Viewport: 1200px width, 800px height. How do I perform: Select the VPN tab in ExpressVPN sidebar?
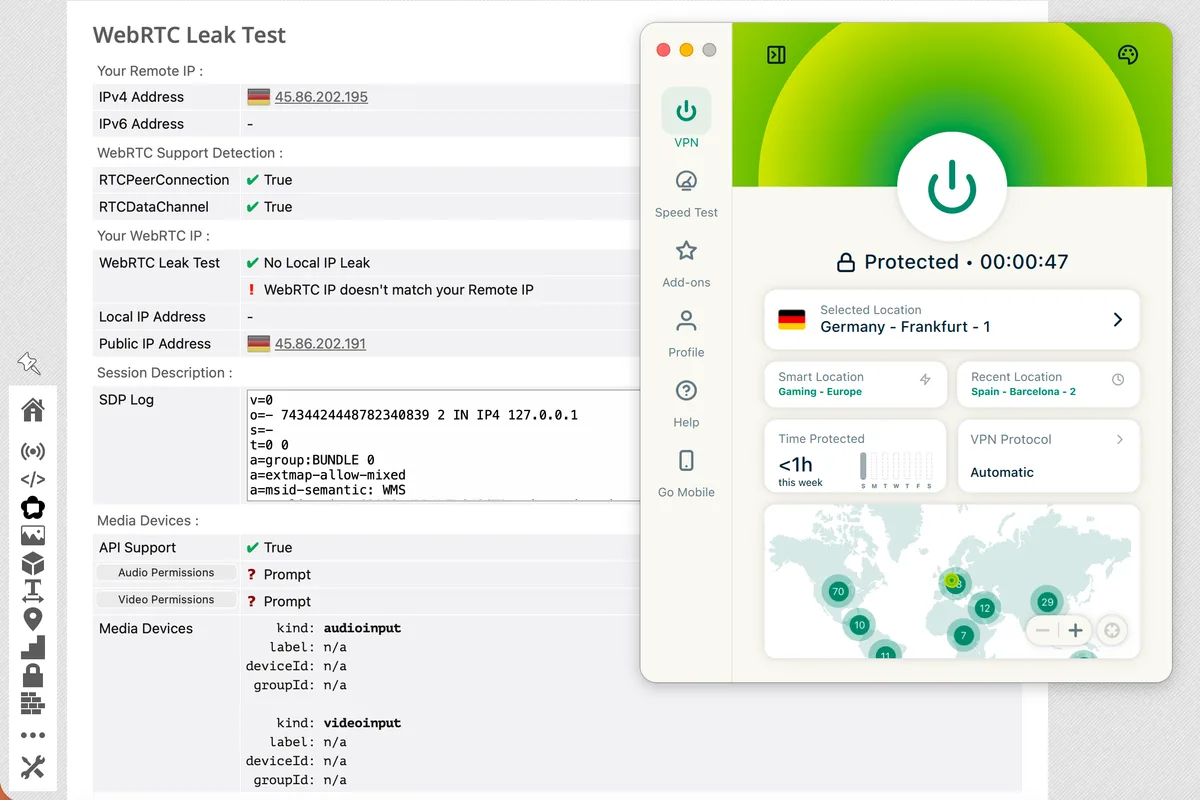686,119
